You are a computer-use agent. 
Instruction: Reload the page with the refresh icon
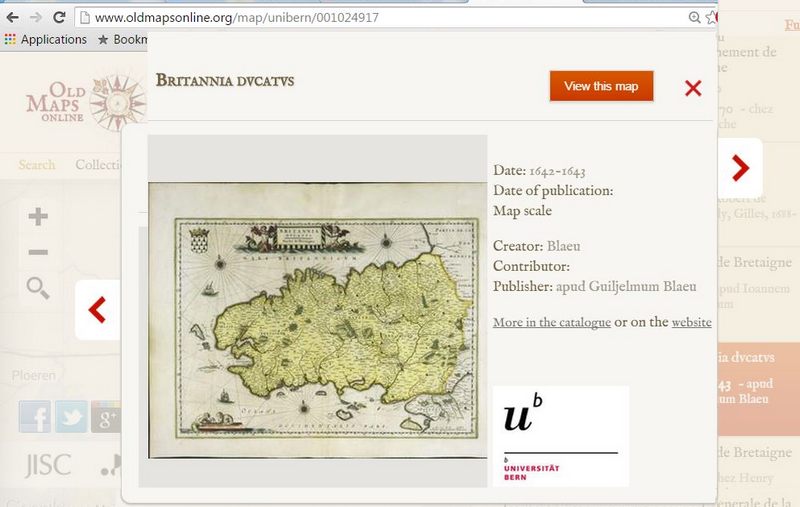pyautogui.click(x=59, y=18)
